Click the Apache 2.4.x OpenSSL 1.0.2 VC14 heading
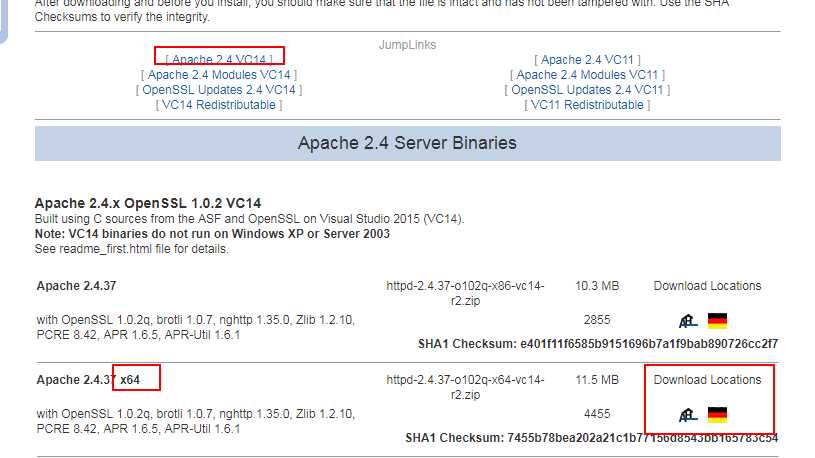The height and width of the screenshot is (458, 815). [148, 203]
